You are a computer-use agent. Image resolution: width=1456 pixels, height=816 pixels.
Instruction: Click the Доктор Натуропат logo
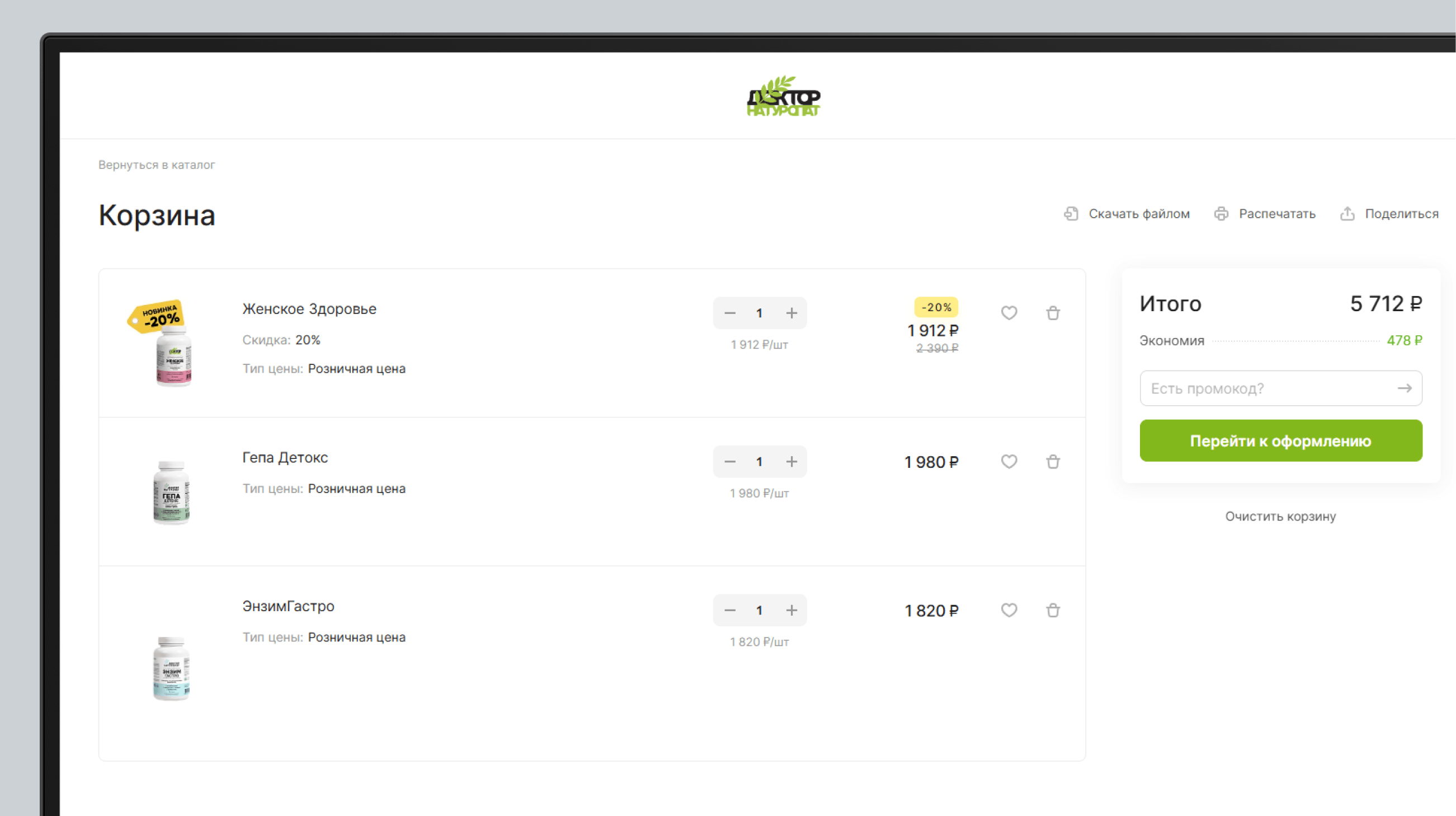[784, 97]
